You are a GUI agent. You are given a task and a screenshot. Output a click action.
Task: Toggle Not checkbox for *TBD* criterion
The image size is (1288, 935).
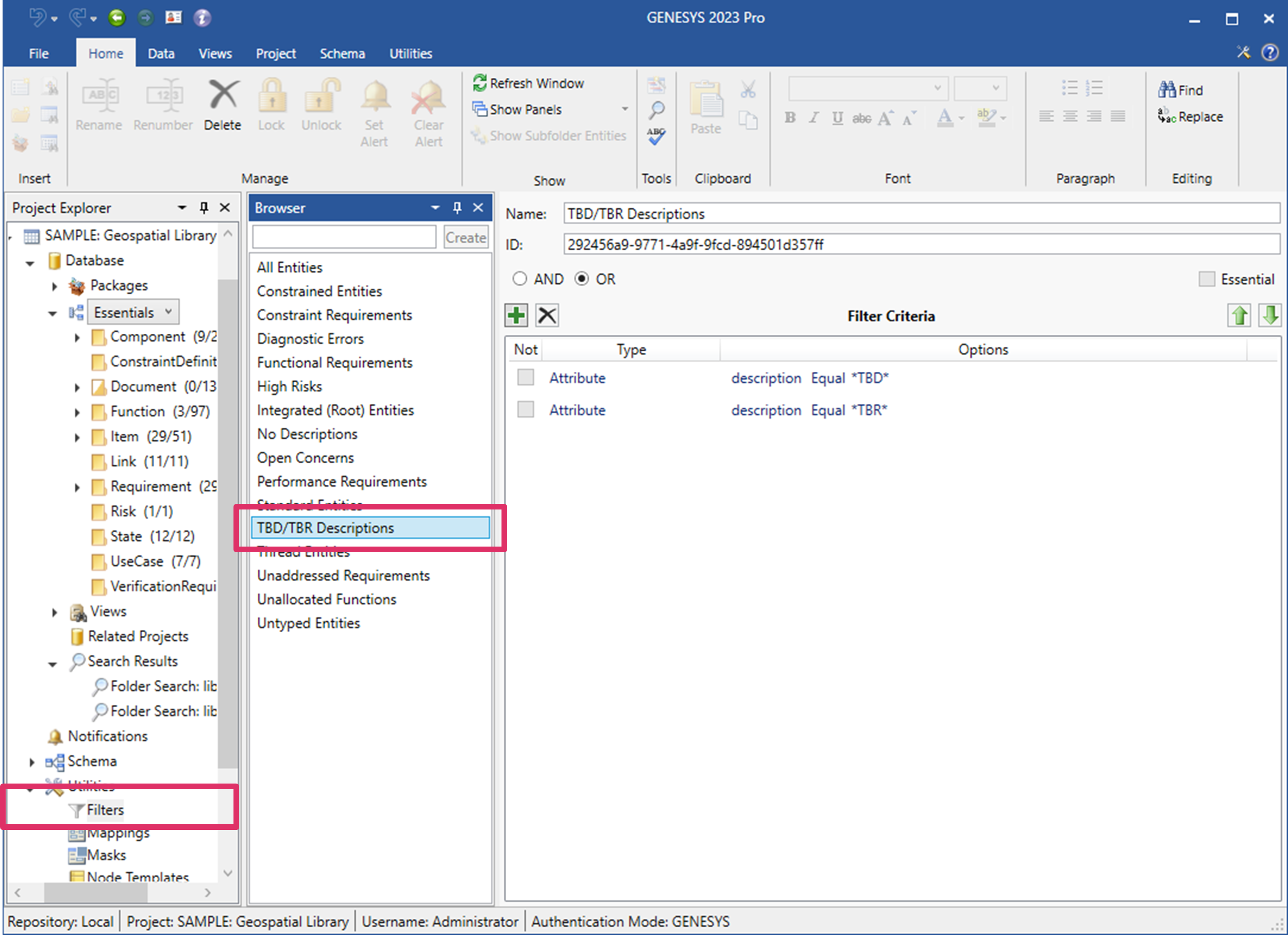click(x=525, y=378)
